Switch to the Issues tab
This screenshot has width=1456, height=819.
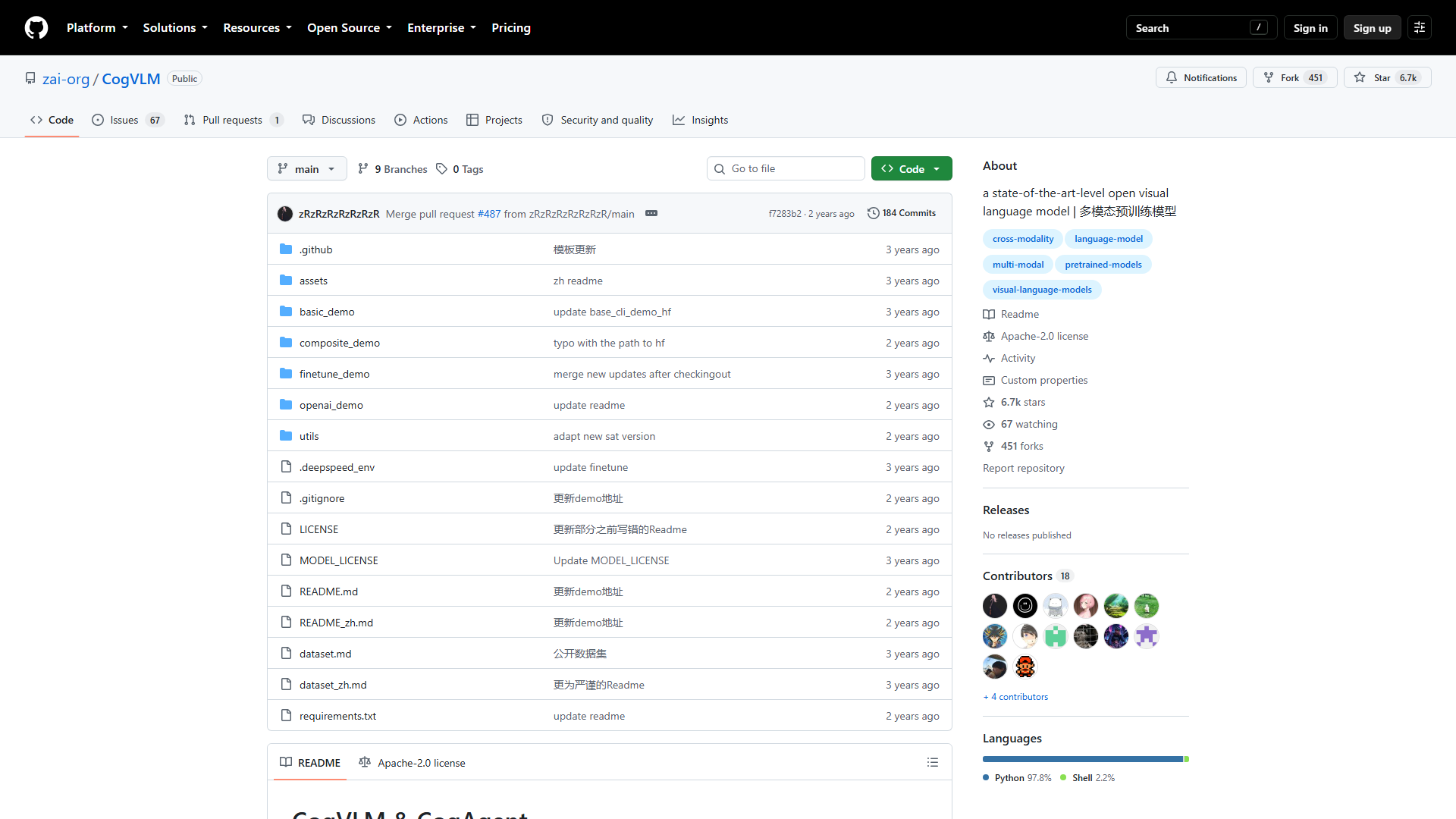pos(127,120)
